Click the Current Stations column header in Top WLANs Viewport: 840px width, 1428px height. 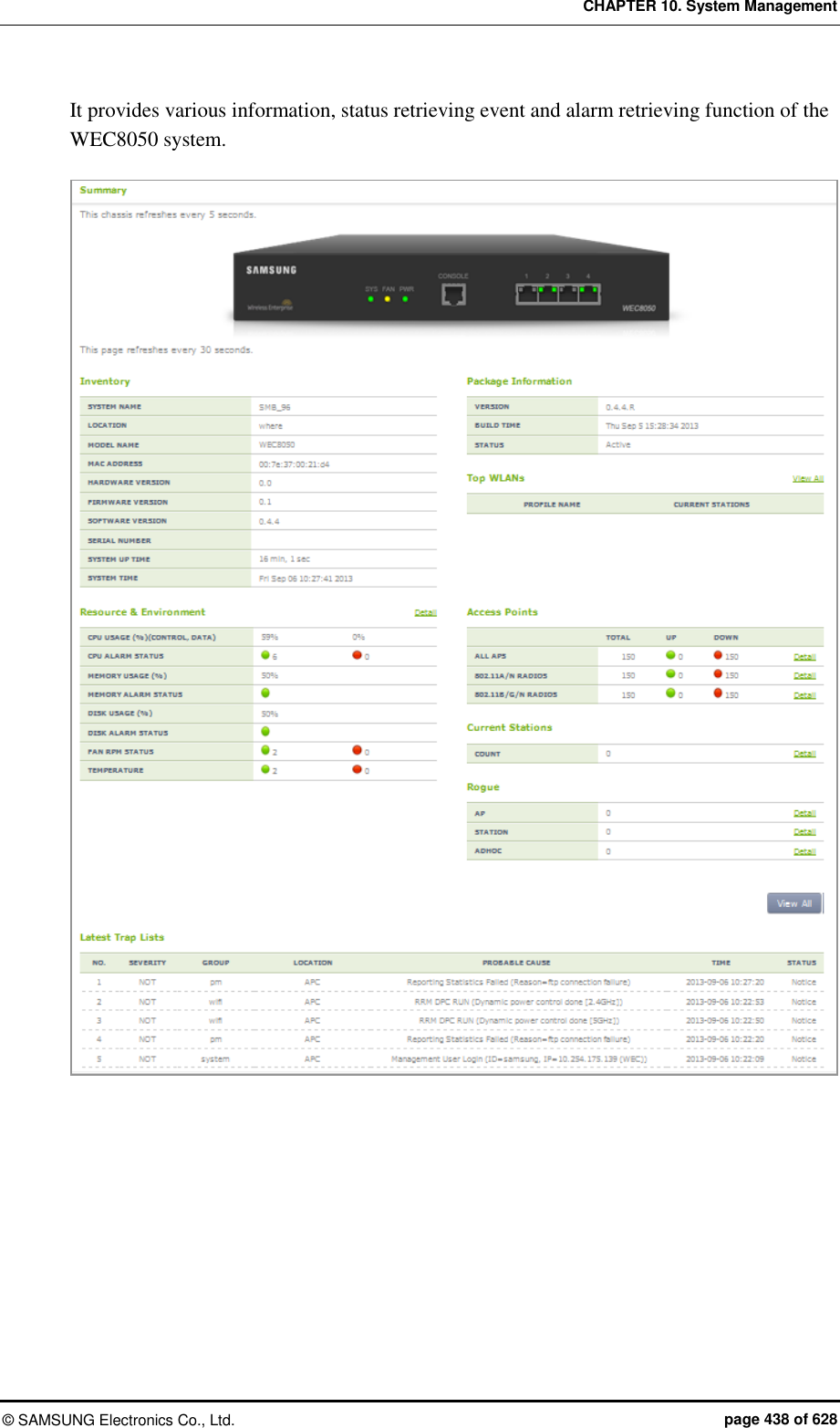(x=711, y=505)
